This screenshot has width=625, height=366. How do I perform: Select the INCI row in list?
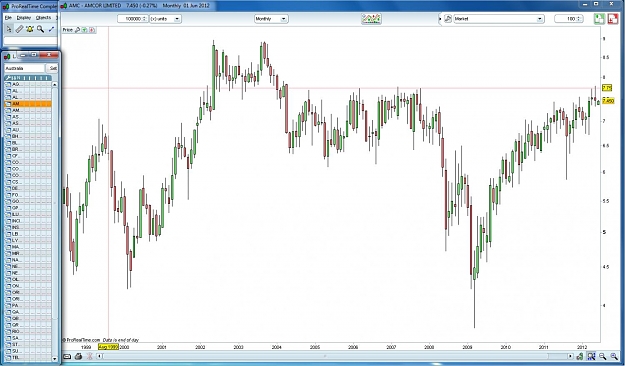(28, 221)
